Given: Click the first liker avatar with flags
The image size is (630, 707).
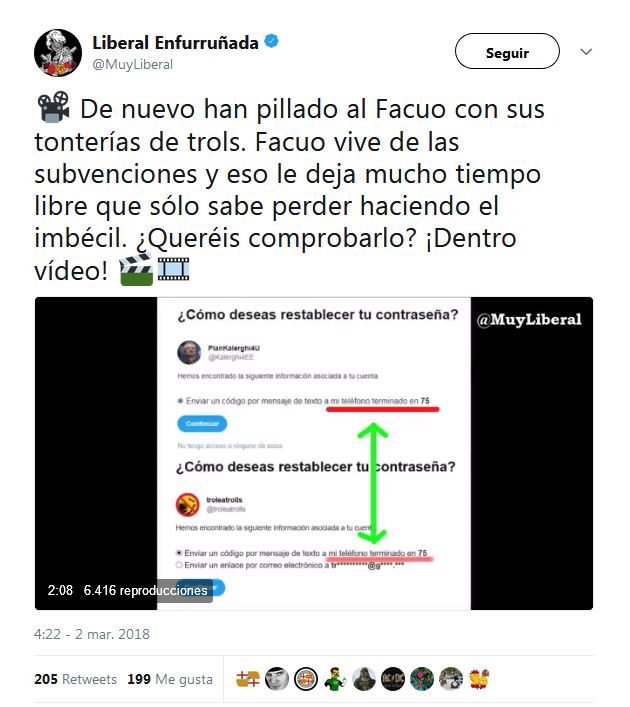Looking at the screenshot, I should 248,679.
